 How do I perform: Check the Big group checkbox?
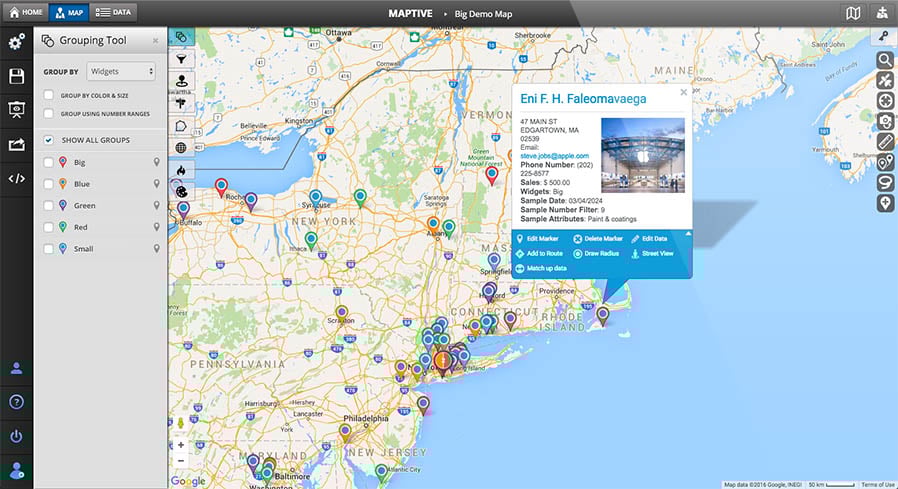click(x=49, y=163)
